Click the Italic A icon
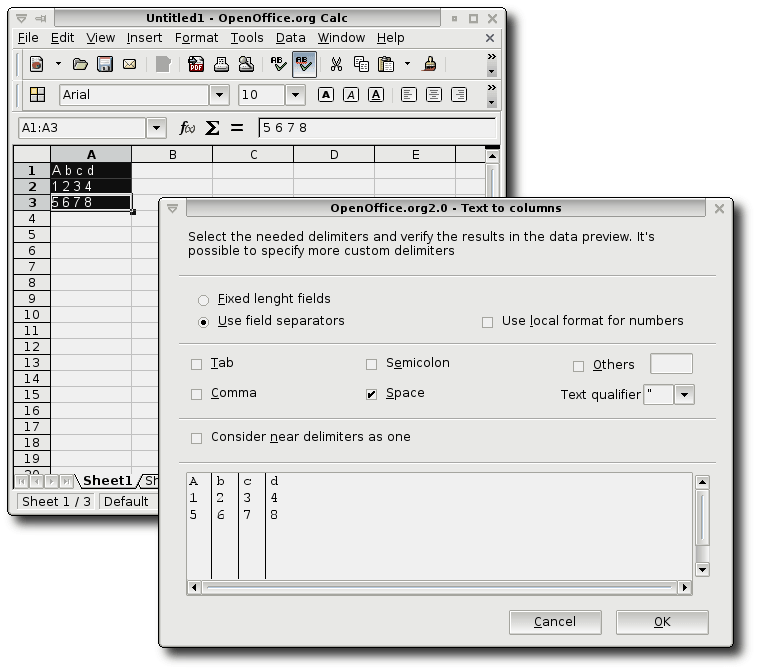Viewport: 757px width, 671px height. point(351,95)
